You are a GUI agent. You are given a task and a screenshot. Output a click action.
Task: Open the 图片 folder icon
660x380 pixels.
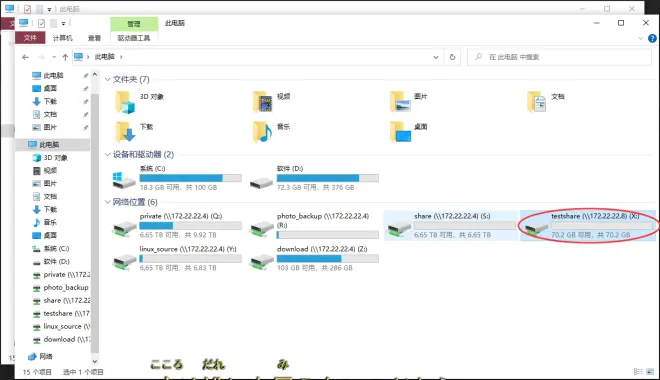pyautogui.click(x=400, y=102)
